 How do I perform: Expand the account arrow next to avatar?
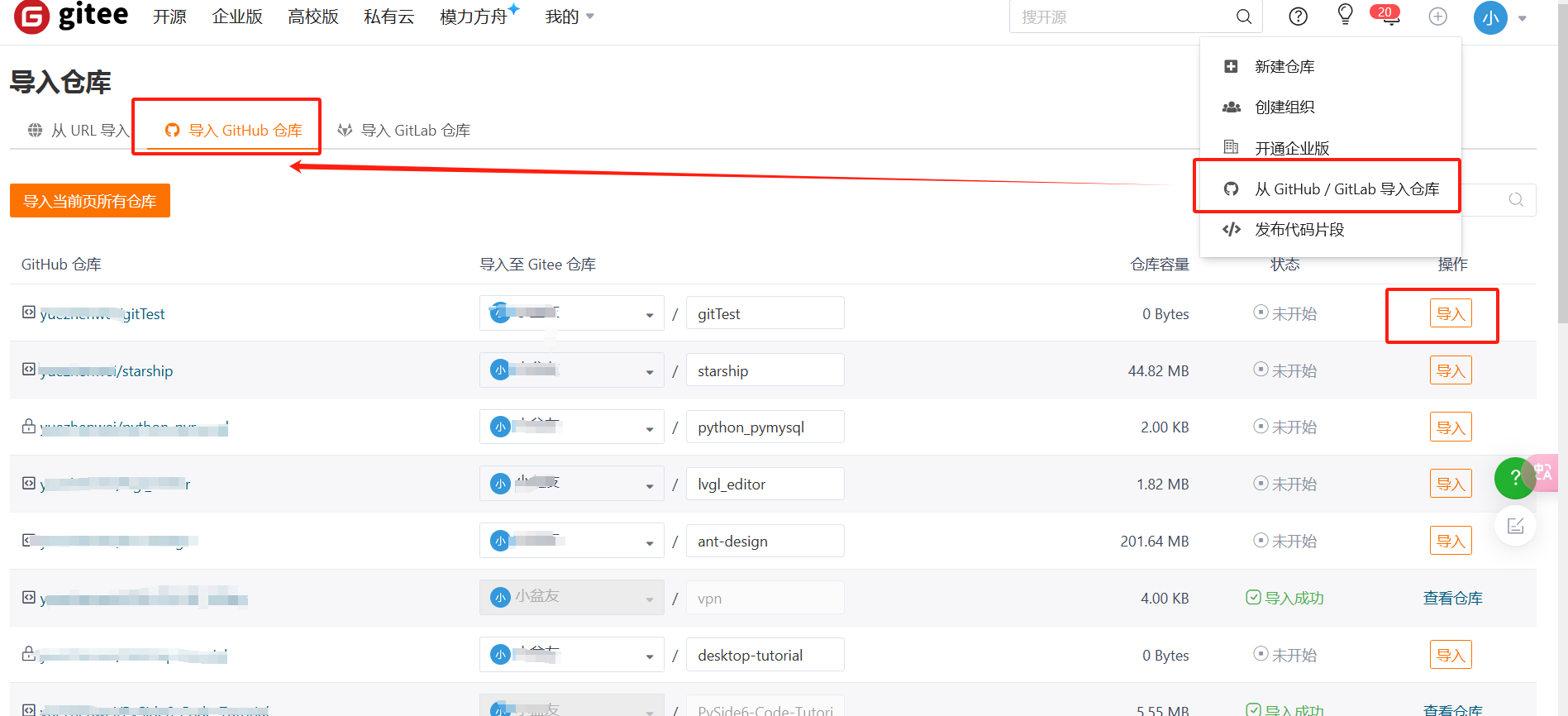1523,18
